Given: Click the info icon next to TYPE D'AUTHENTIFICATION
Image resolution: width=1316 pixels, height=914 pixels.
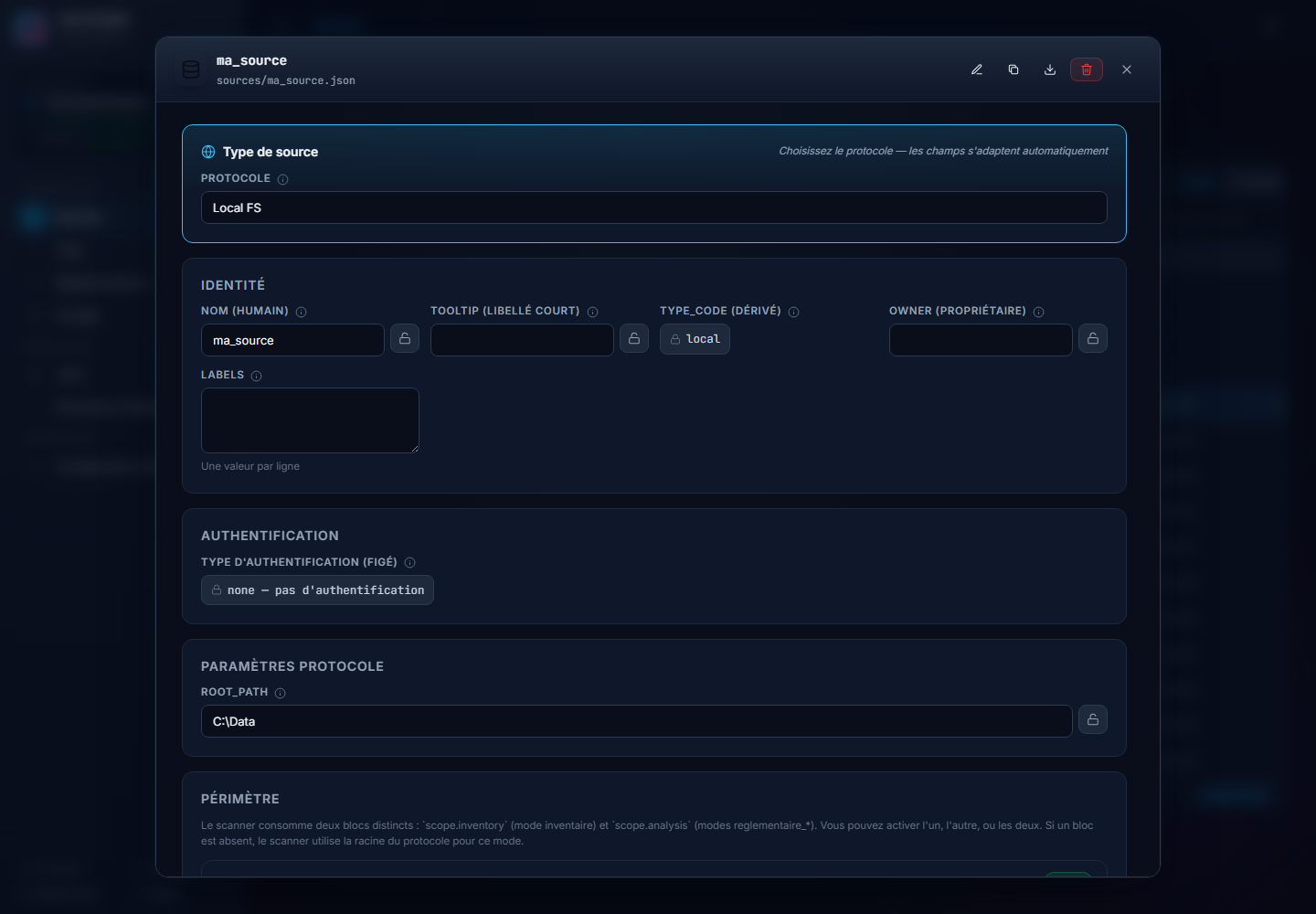Looking at the screenshot, I should [409, 562].
